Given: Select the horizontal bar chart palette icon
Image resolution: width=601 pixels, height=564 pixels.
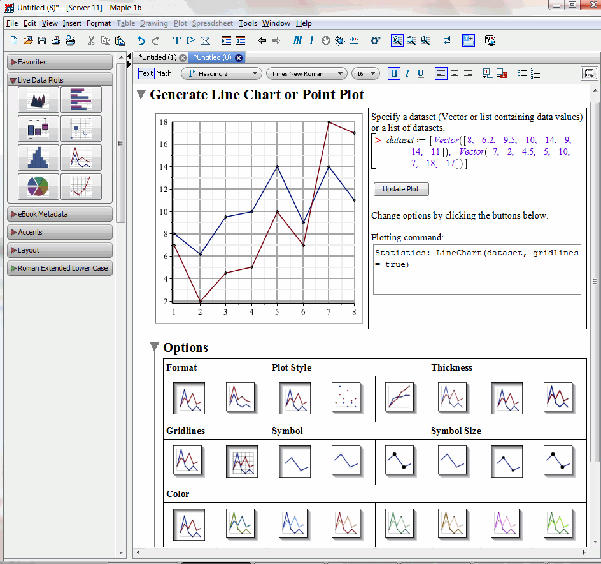Looking at the screenshot, I should tap(80, 100).
